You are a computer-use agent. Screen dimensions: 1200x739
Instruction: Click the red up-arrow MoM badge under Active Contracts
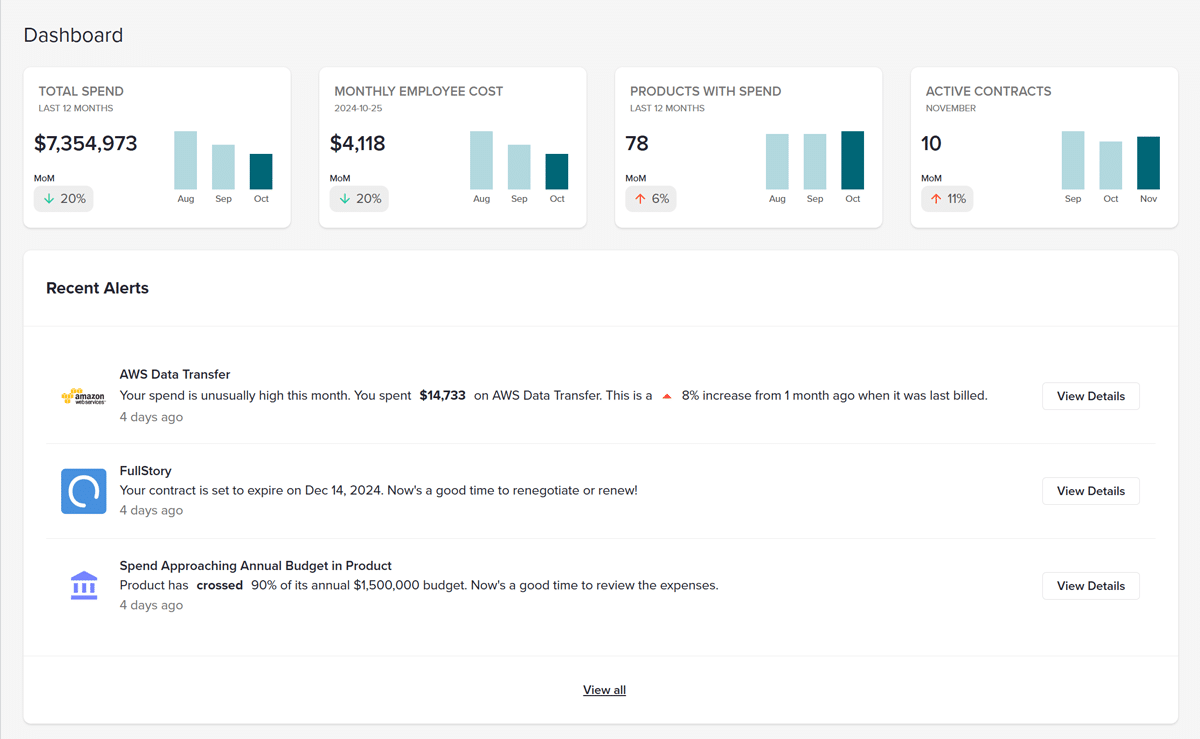(x=946, y=198)
